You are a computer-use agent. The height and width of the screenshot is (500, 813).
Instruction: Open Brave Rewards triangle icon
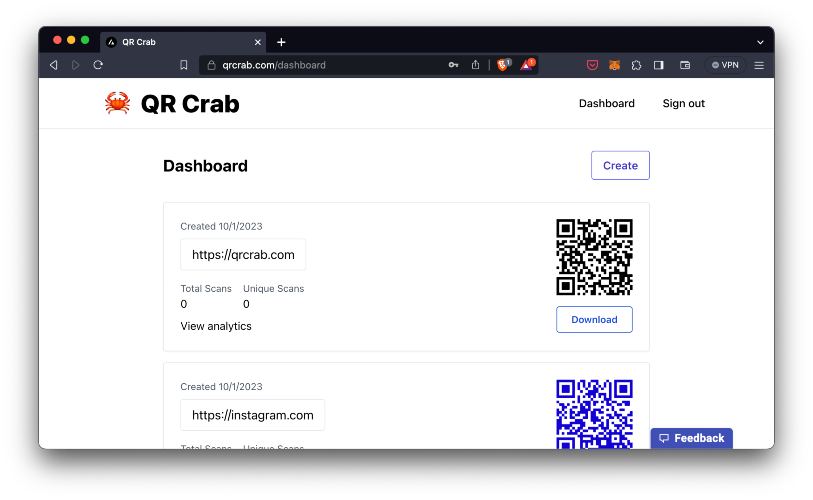point(527,65)
